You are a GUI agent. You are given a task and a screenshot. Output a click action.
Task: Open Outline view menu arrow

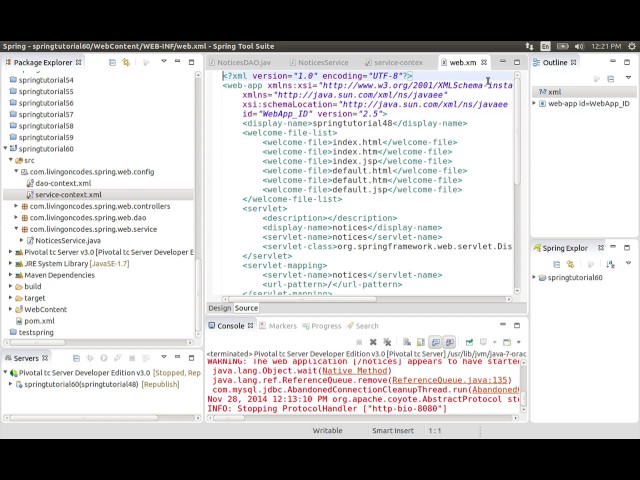tap(629, 78)
